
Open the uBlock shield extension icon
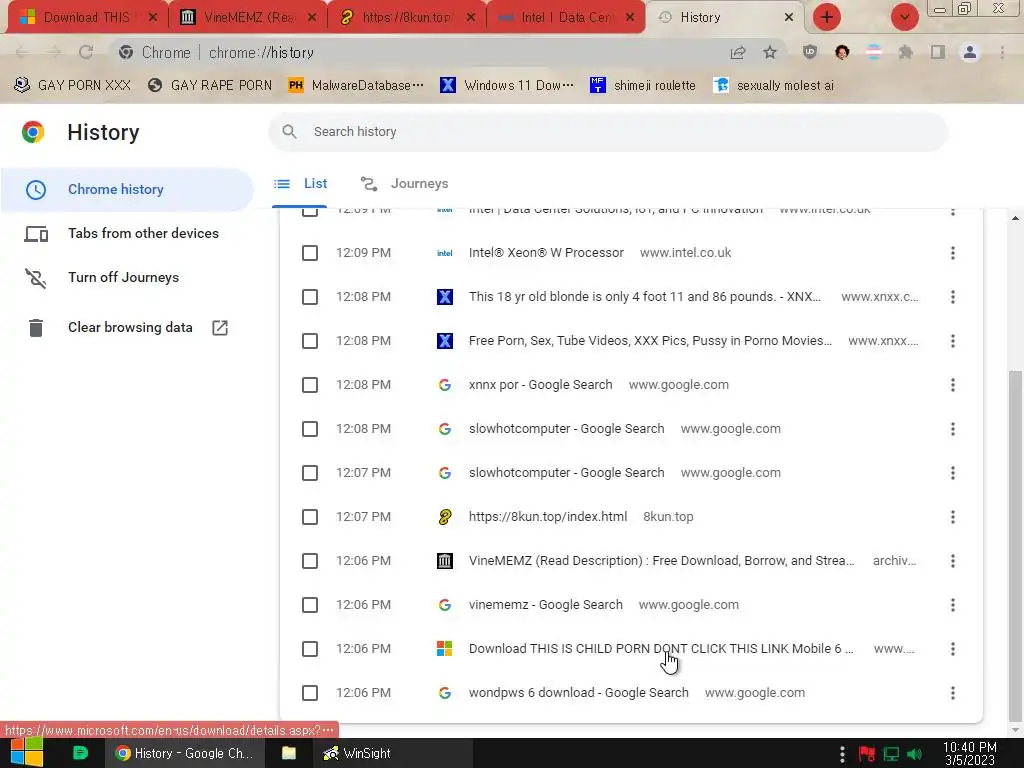coord(810,52)
